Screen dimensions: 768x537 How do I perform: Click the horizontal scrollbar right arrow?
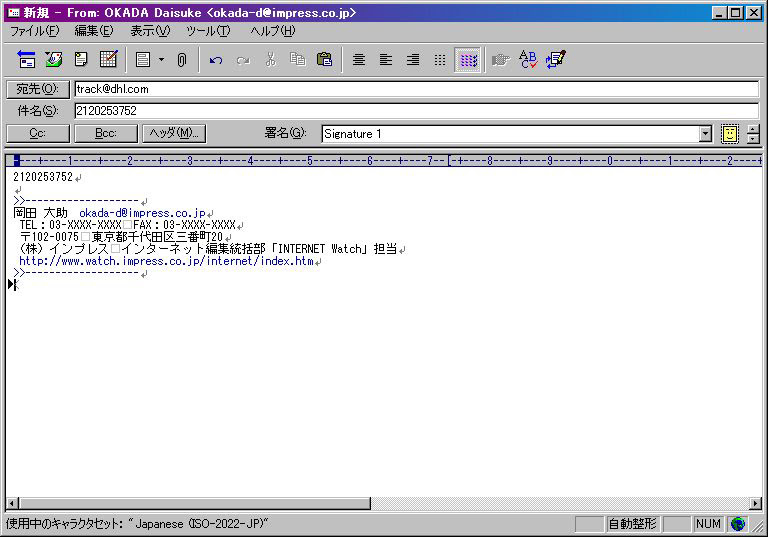click(x=756, y=503)
